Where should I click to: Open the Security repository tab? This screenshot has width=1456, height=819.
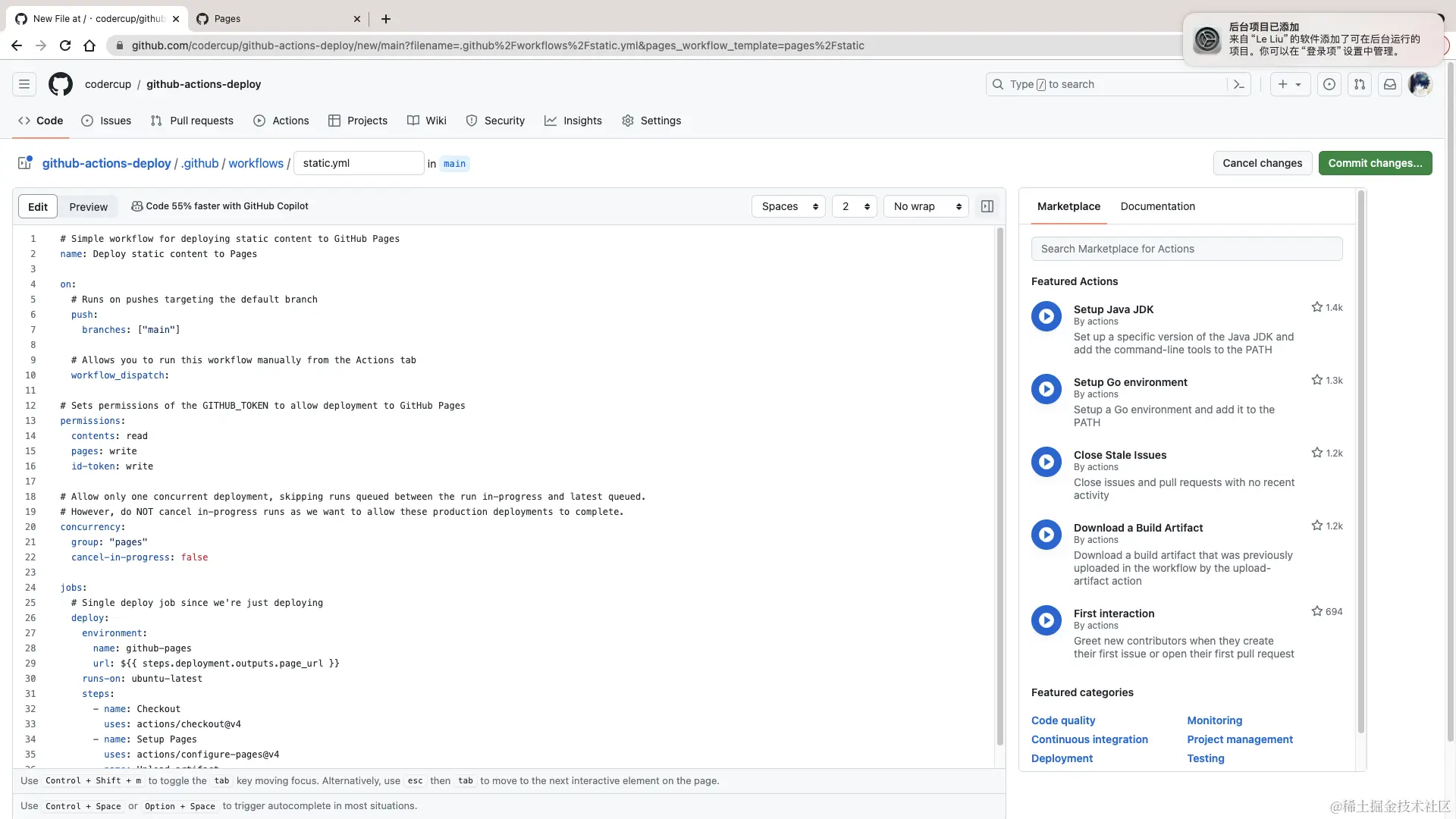(495, 121)
